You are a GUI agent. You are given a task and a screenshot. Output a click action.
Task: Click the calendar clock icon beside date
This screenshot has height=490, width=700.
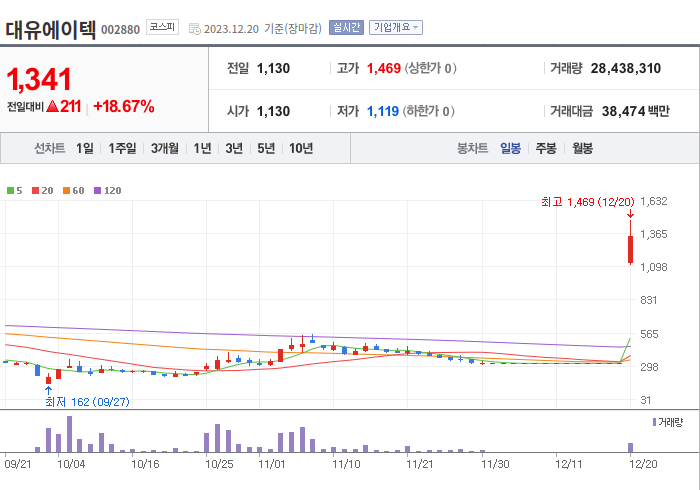pos(195,29)
